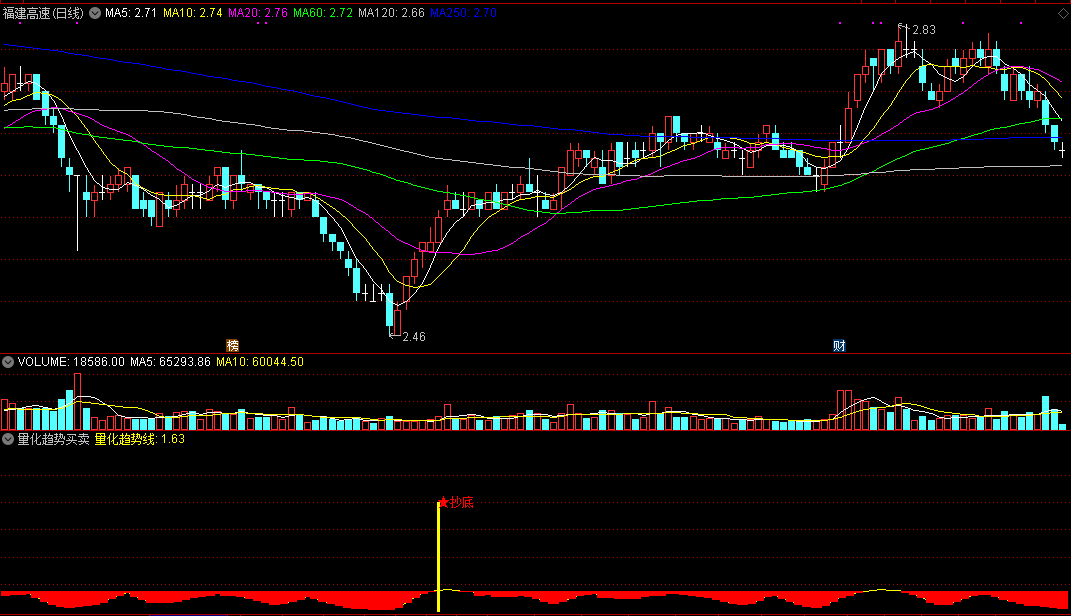Click the MA5: 2.71 label in the price header
The height and width of the screenshot is (616, 1071).
(x=130, y=13)
